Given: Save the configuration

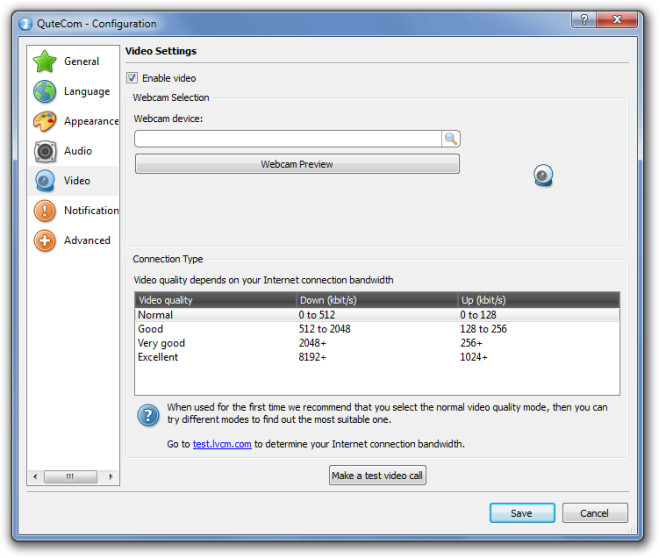Looking at the screenshot, I should coord(522,513).
